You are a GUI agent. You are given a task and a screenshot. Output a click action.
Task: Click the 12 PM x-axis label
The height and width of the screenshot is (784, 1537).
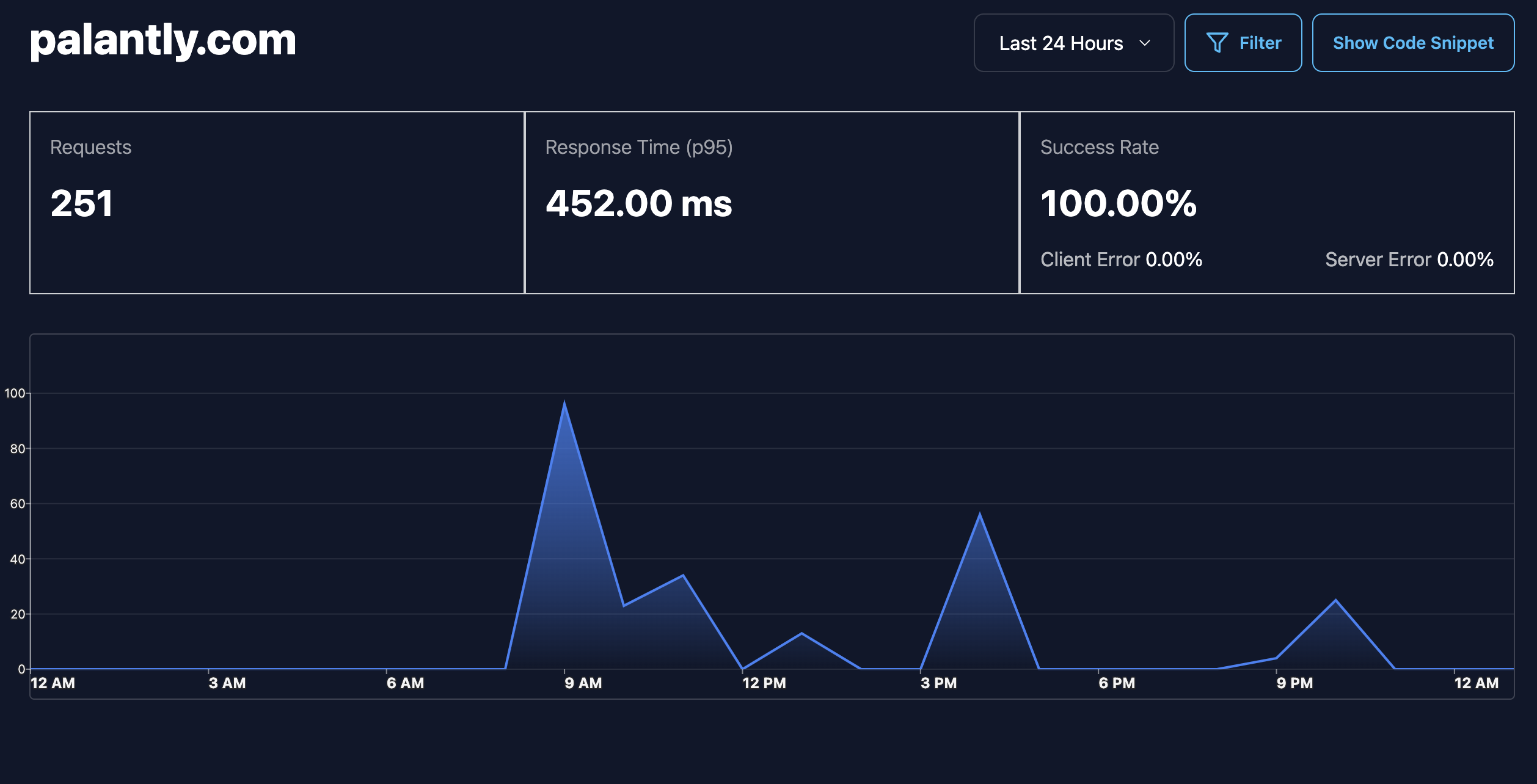(x=764, y=683)
